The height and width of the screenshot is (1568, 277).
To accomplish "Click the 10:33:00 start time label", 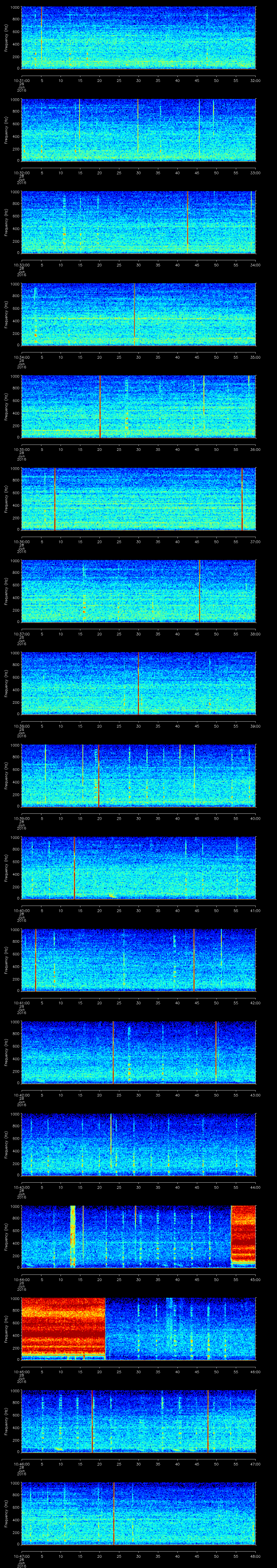I will coord(21,265).
